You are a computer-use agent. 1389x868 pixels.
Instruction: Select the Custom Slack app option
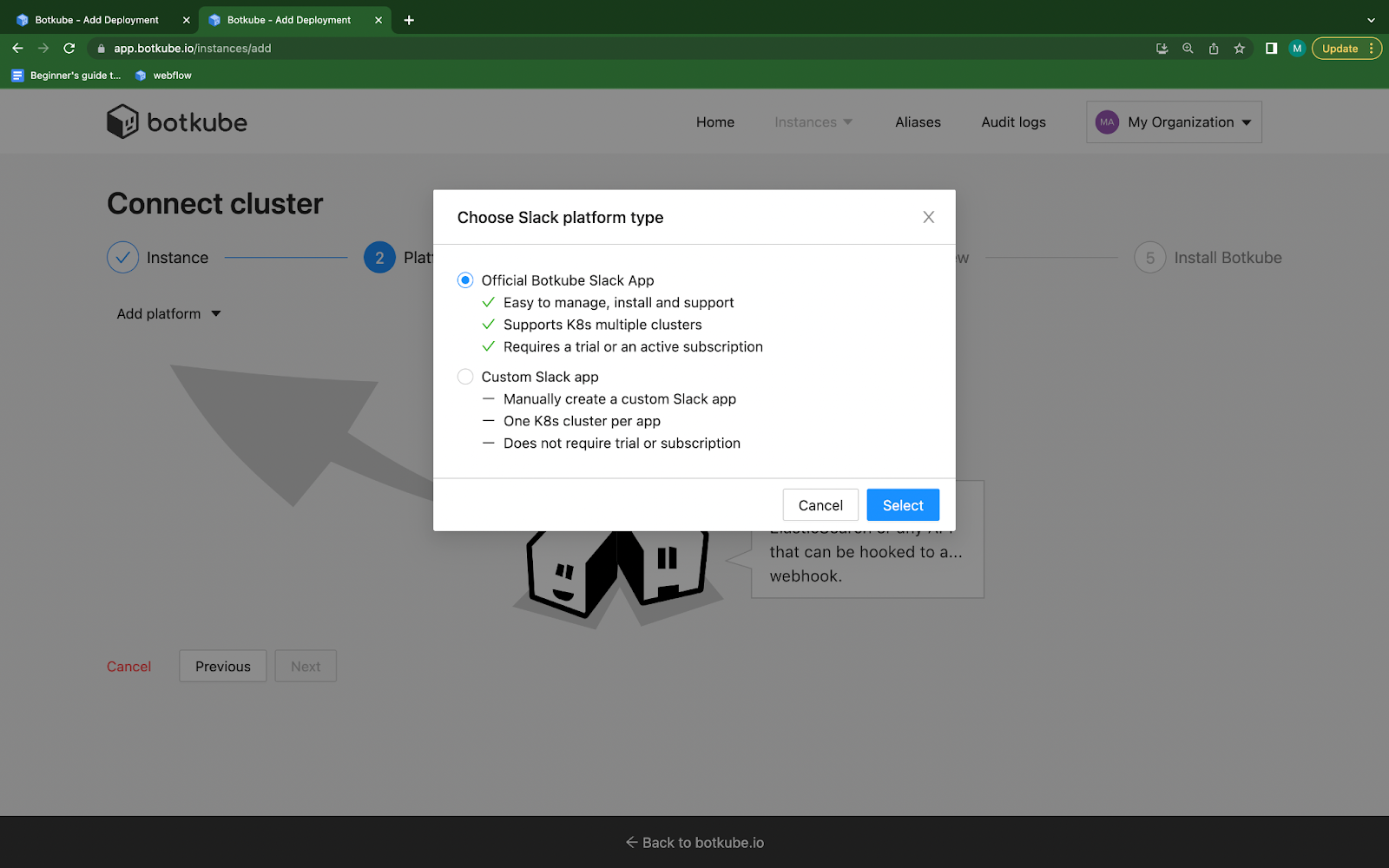click(x=464, y=376)
